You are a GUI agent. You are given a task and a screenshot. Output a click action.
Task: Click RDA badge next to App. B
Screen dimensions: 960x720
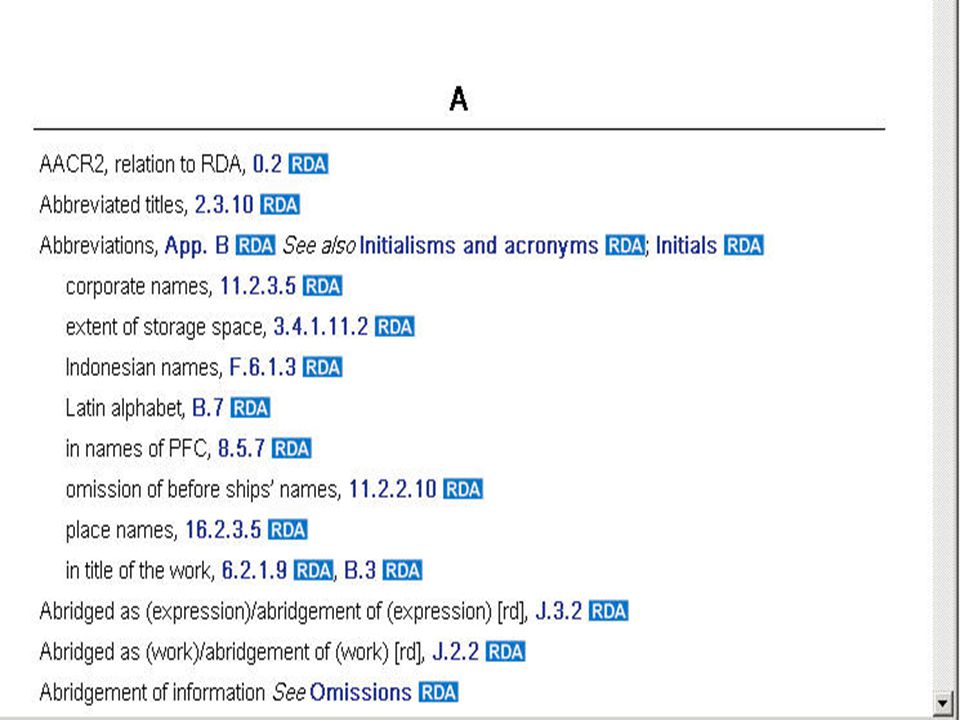point(256,246)
